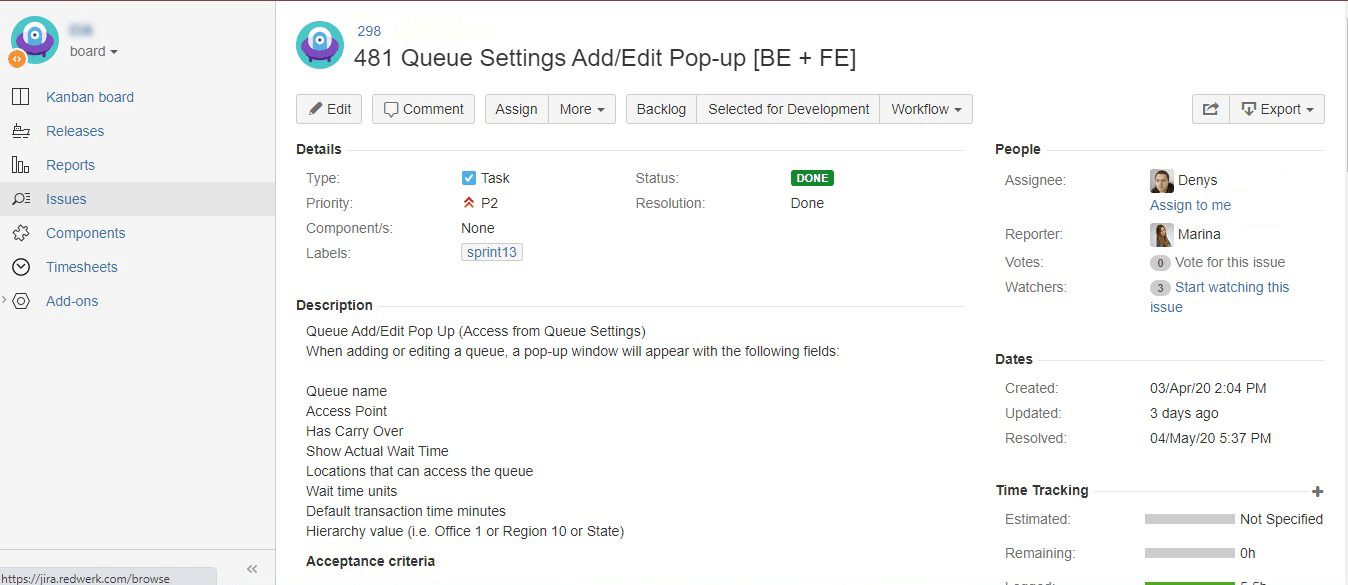Viewport: 1348px width, 585px height.
Task: Click the Assign to me link
Action: pos(1190,205)
